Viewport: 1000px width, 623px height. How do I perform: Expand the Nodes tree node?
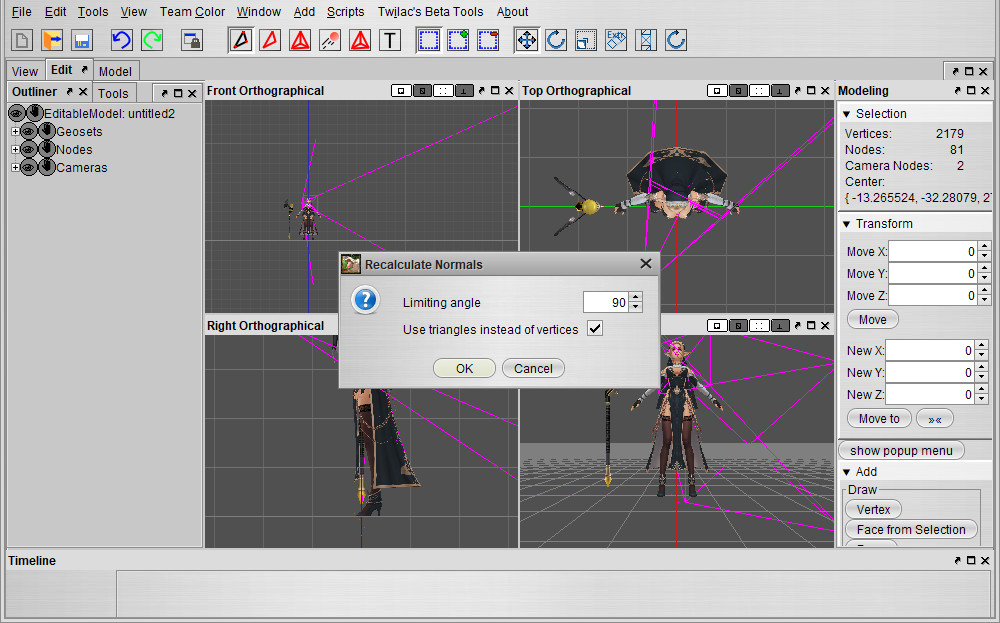click(x=15, y=150)
